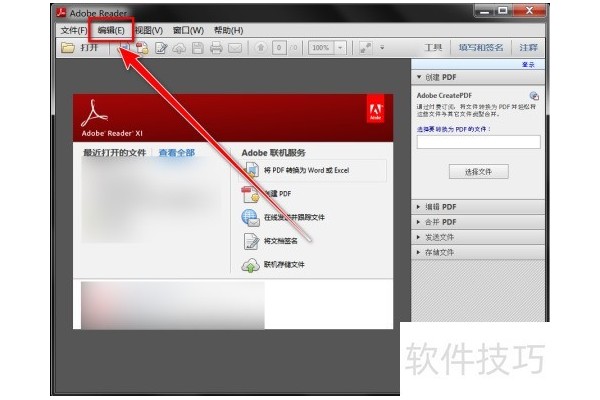Expand the 合并 PDF section
The height and width of the screenshot is (400, 600).
click(x=478, y=222)
